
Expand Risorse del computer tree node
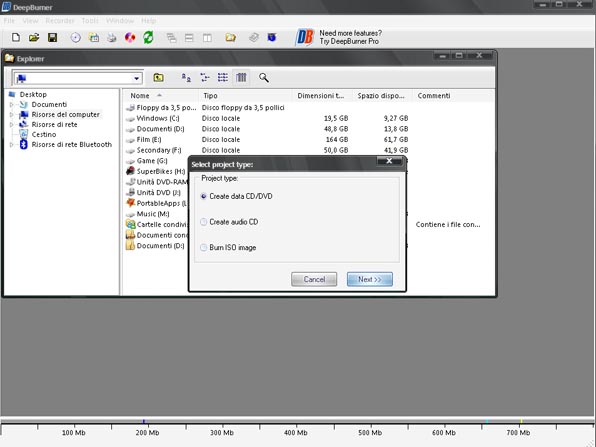pos(11,114)
